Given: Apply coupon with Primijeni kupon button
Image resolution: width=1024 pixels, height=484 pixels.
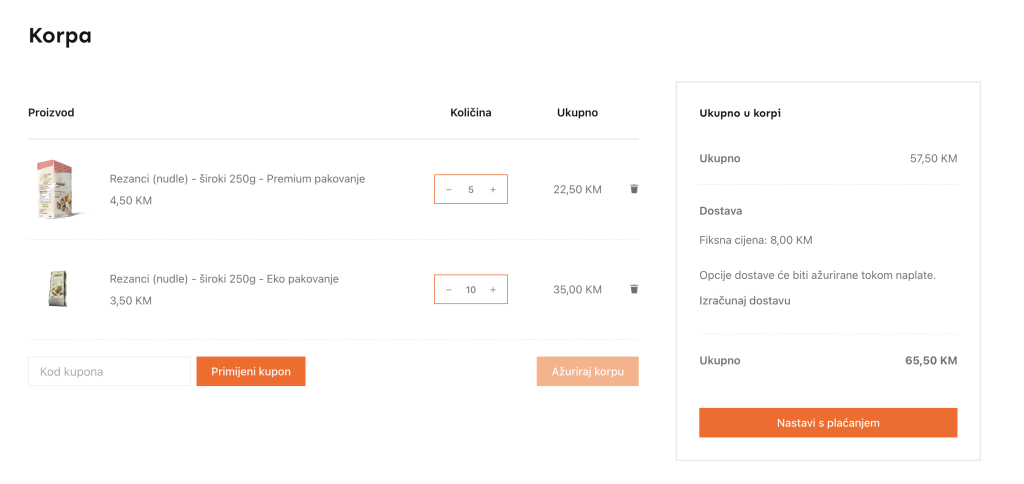Looking at the screenshot, I should pyautogui.click(x=251, y=371).
